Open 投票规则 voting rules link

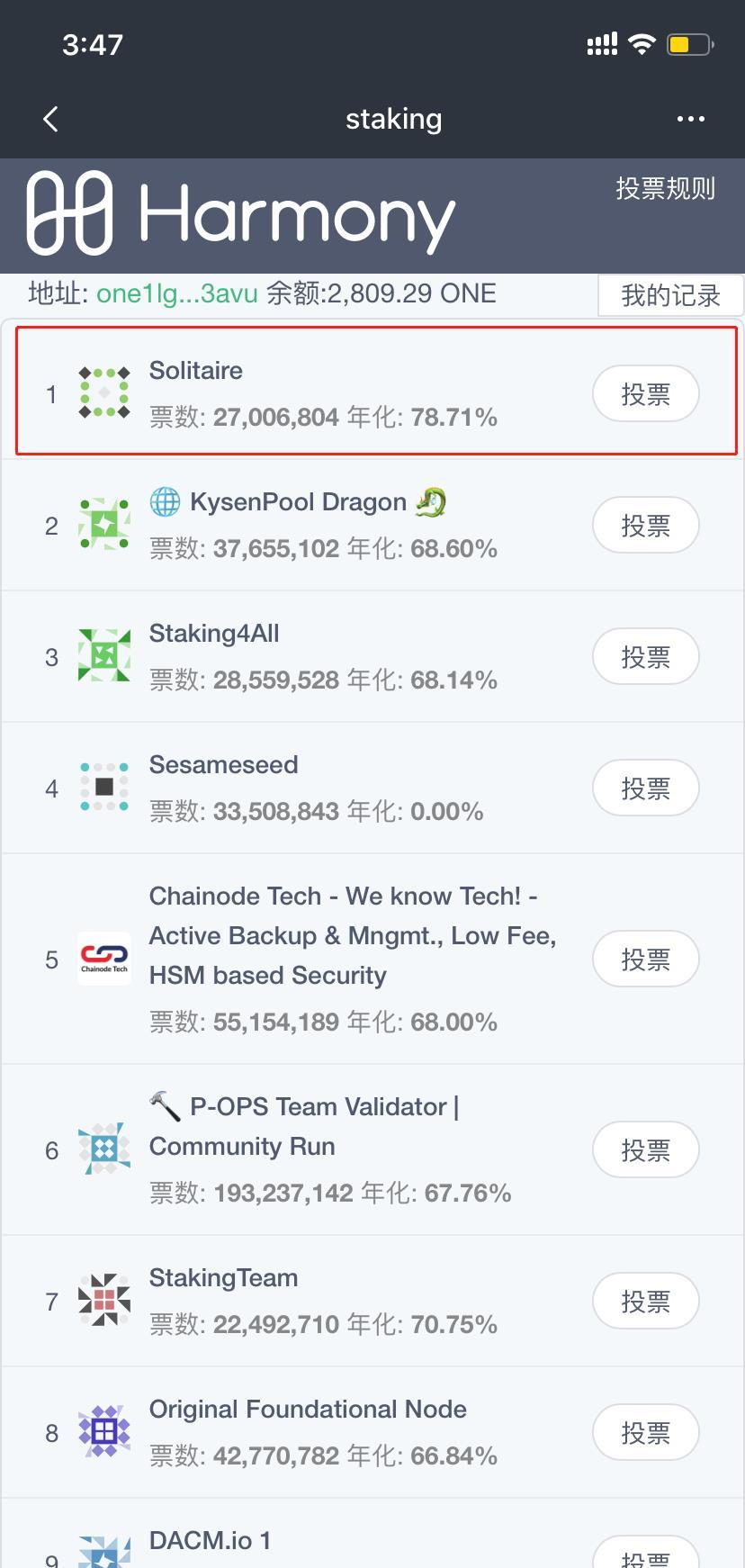(665, 189)
